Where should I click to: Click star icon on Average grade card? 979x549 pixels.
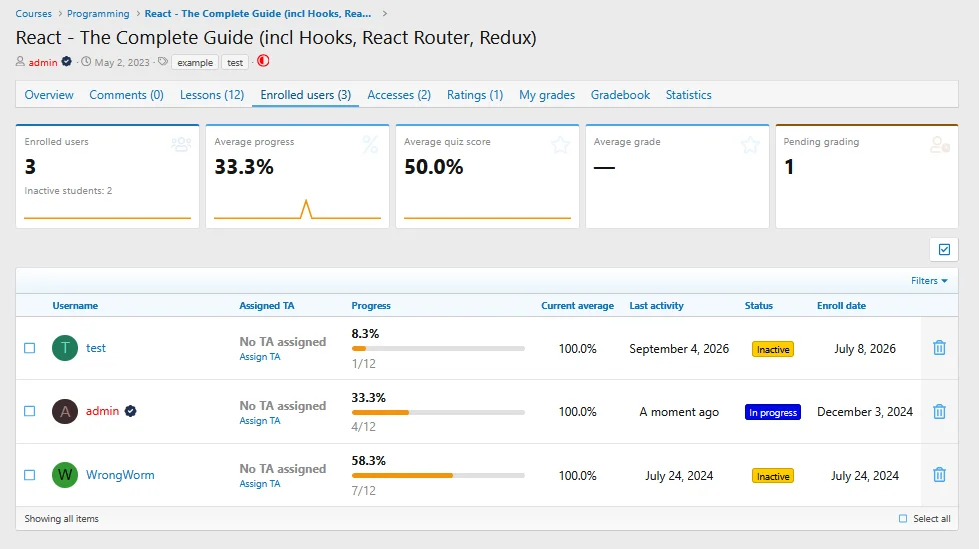750,144
